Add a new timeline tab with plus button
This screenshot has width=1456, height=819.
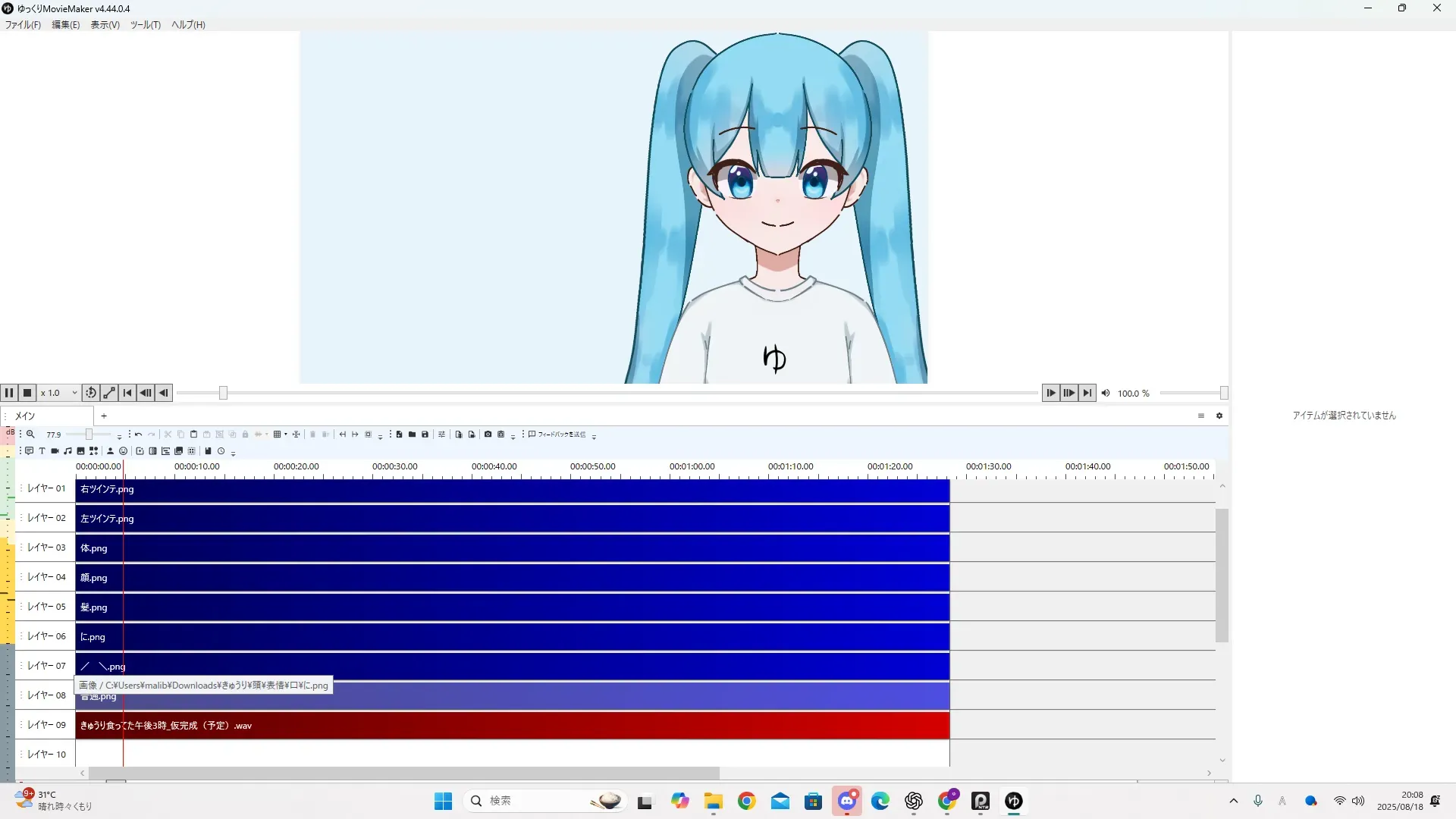pos(104,416)
